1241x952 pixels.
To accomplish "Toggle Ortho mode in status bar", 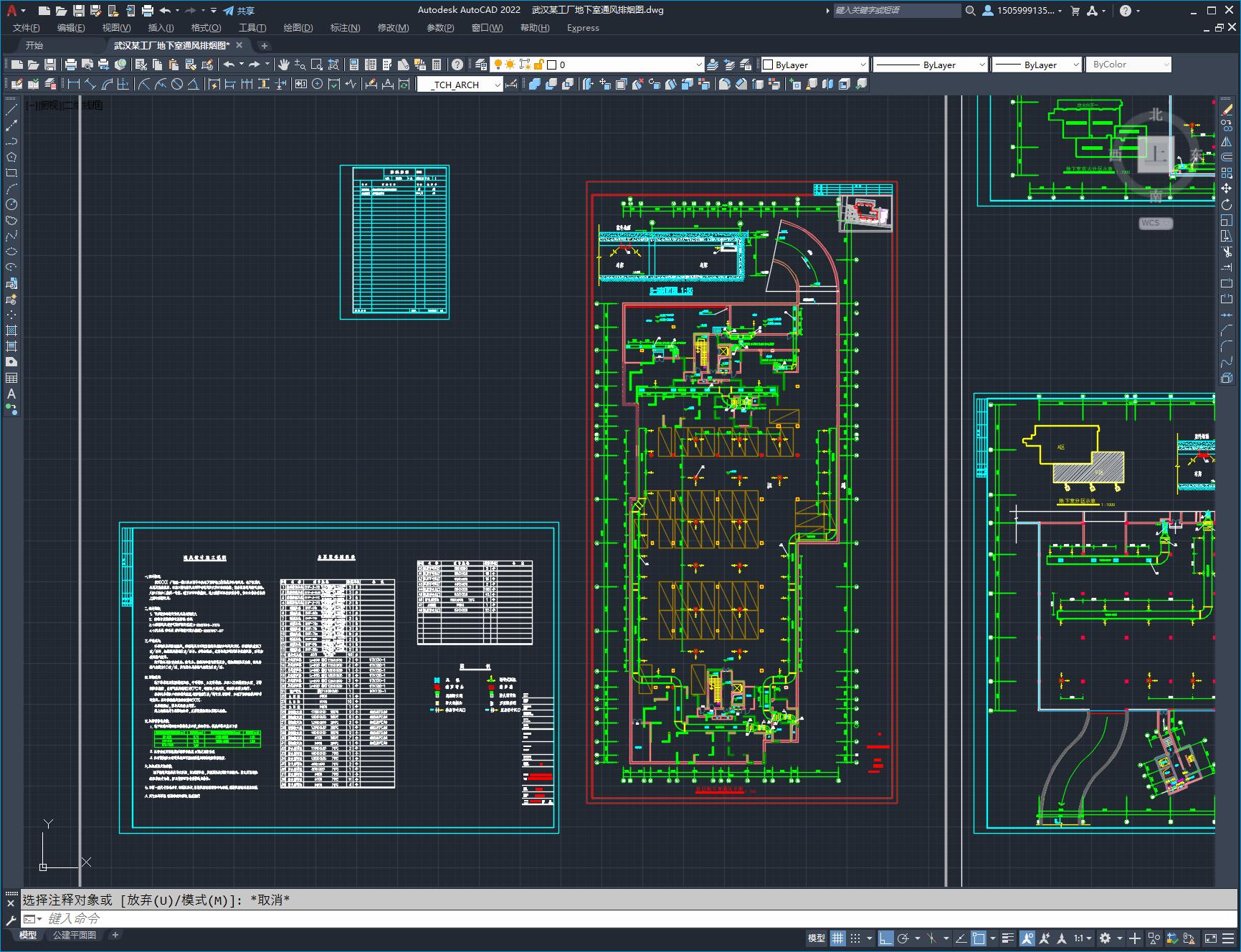I will point(886,938).
